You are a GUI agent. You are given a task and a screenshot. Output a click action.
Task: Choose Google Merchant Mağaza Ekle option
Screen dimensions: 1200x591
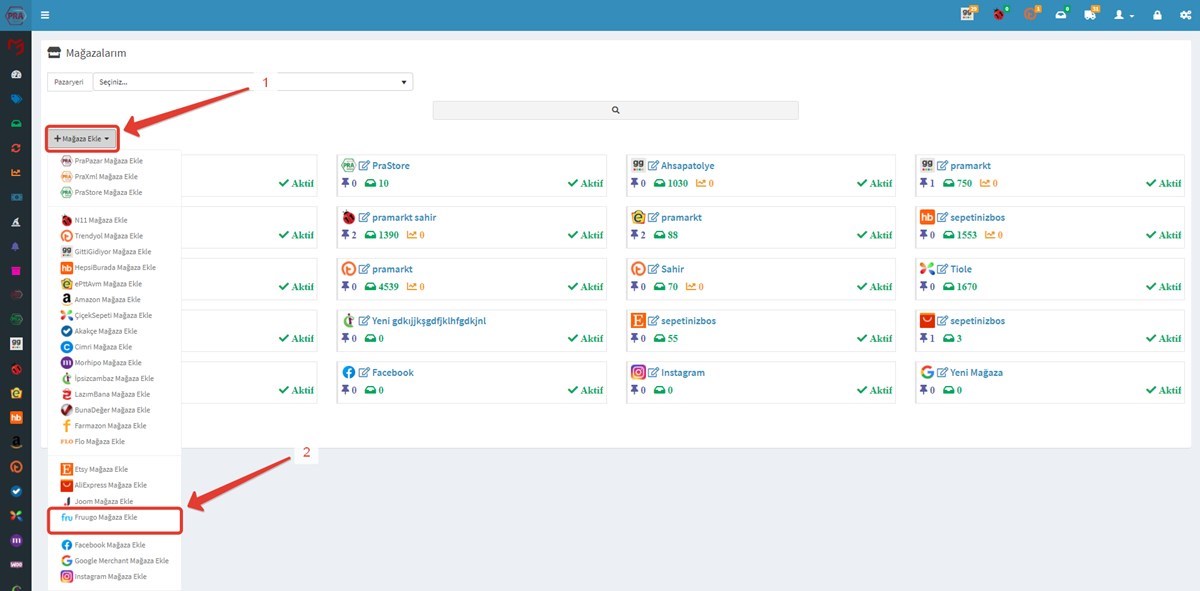click(122, 561)
